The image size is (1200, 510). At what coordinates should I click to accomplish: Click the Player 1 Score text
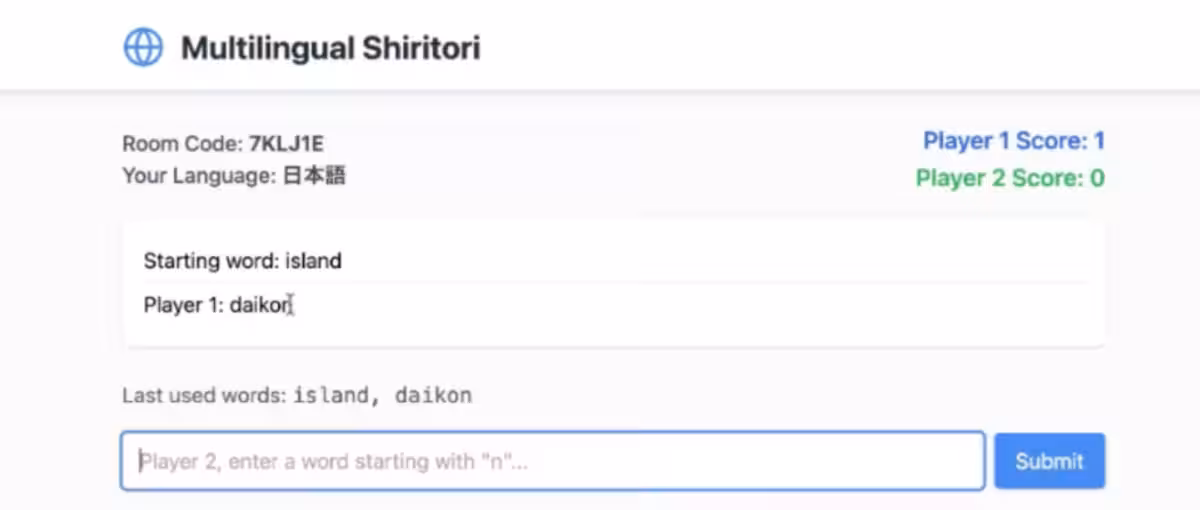click(1003, 141)
